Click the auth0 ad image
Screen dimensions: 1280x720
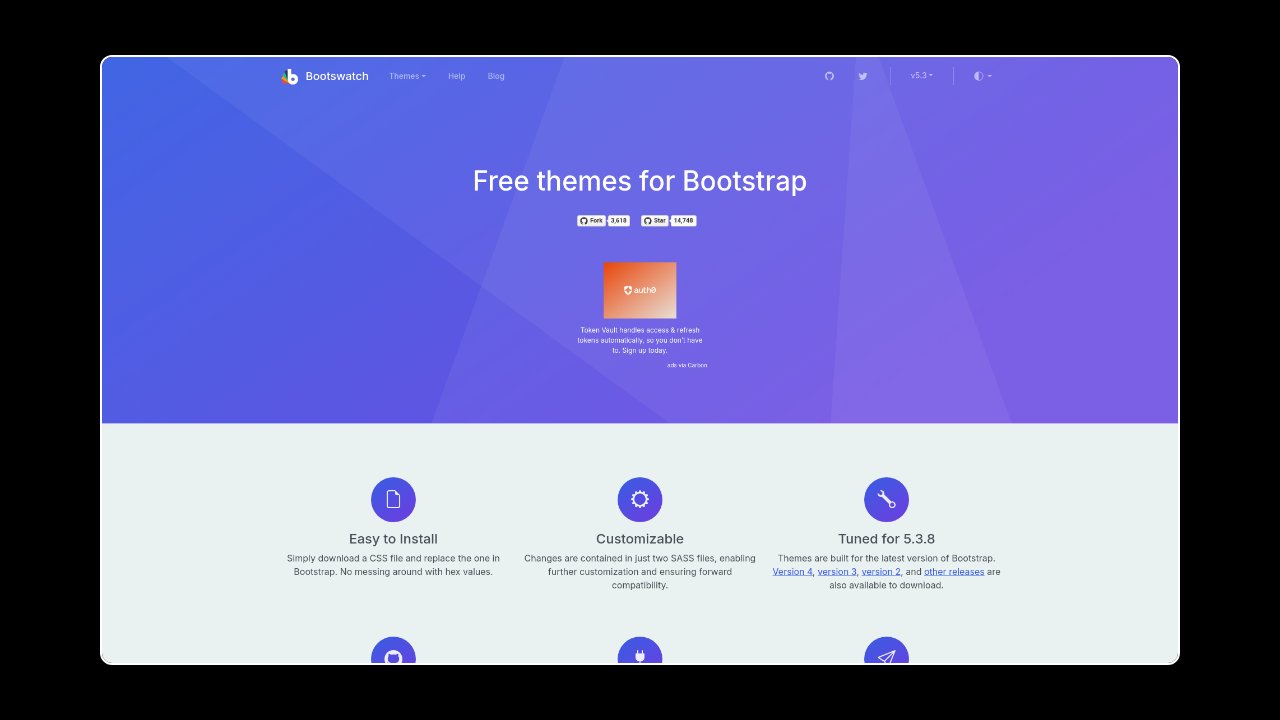pyautogui.click(x=640, y=290)
